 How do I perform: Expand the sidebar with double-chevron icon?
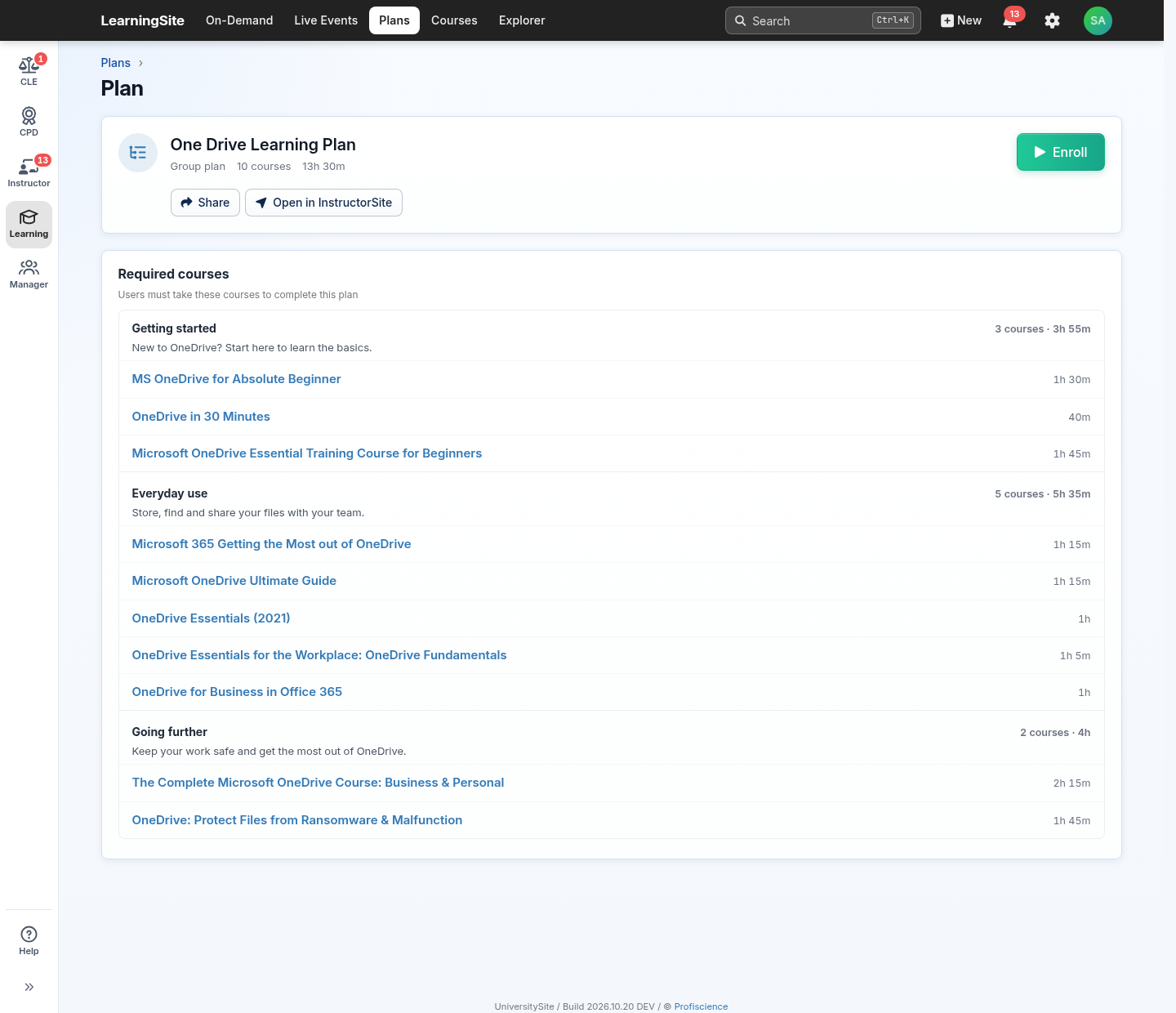29,987
